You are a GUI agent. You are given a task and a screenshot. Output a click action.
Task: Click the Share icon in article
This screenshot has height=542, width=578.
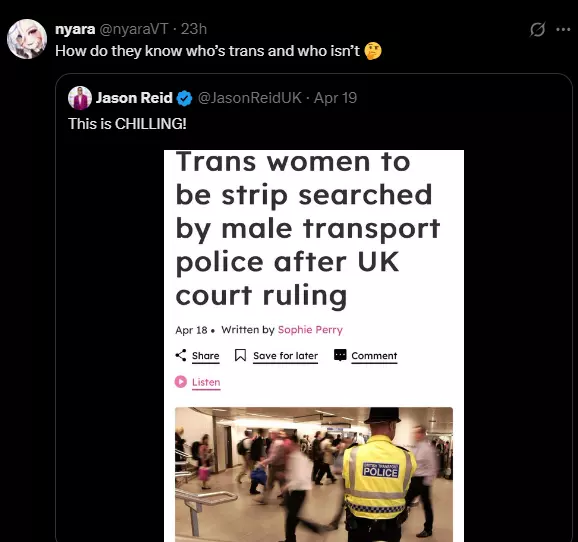click(181, 355)
